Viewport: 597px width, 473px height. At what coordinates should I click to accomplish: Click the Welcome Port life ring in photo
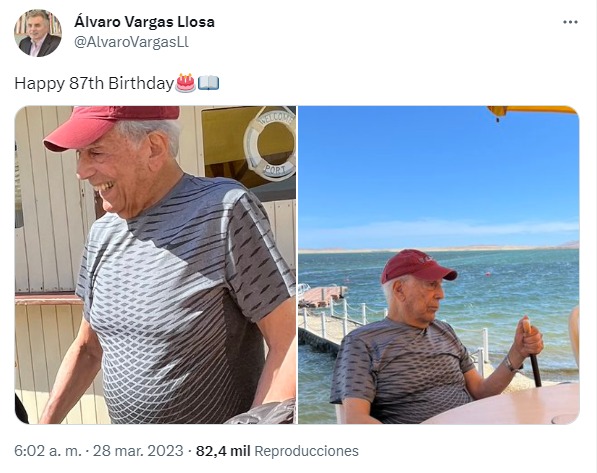[x=271, y=144]
